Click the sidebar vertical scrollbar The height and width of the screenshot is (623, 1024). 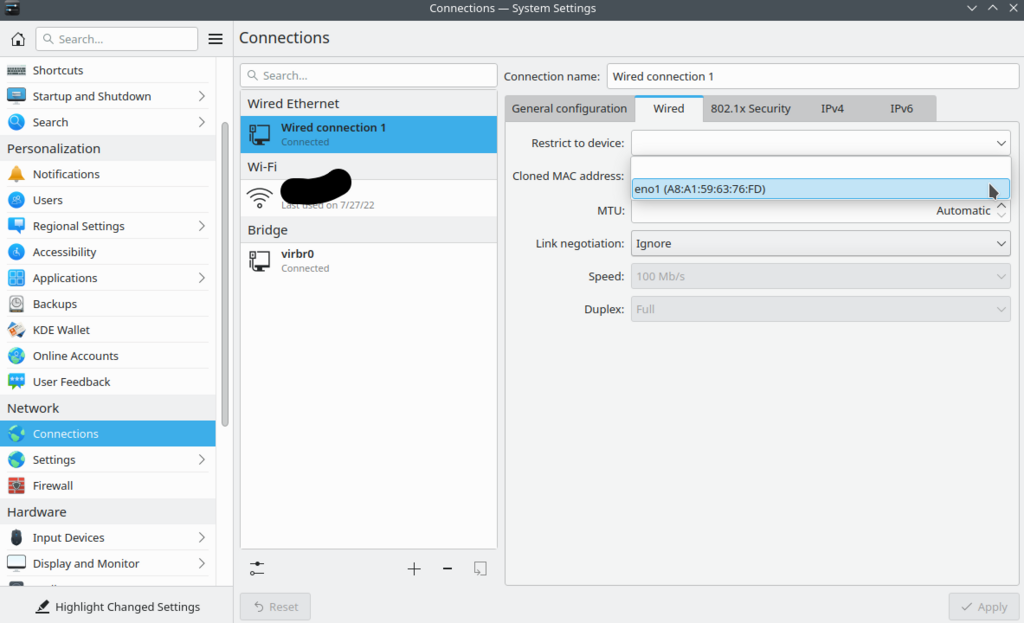point(225,270)
